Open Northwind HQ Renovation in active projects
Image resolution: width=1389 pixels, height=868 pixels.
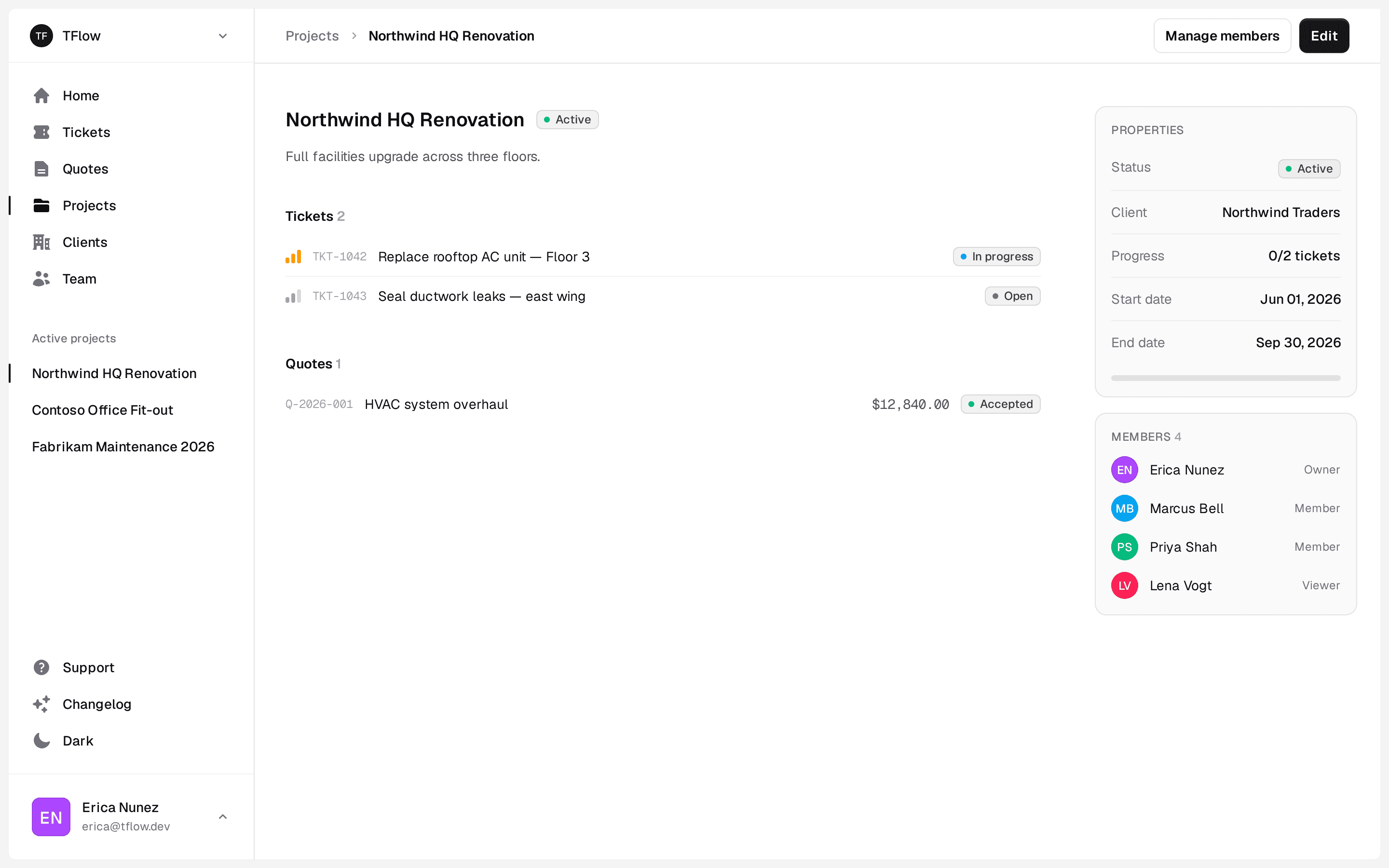(131, 373)
